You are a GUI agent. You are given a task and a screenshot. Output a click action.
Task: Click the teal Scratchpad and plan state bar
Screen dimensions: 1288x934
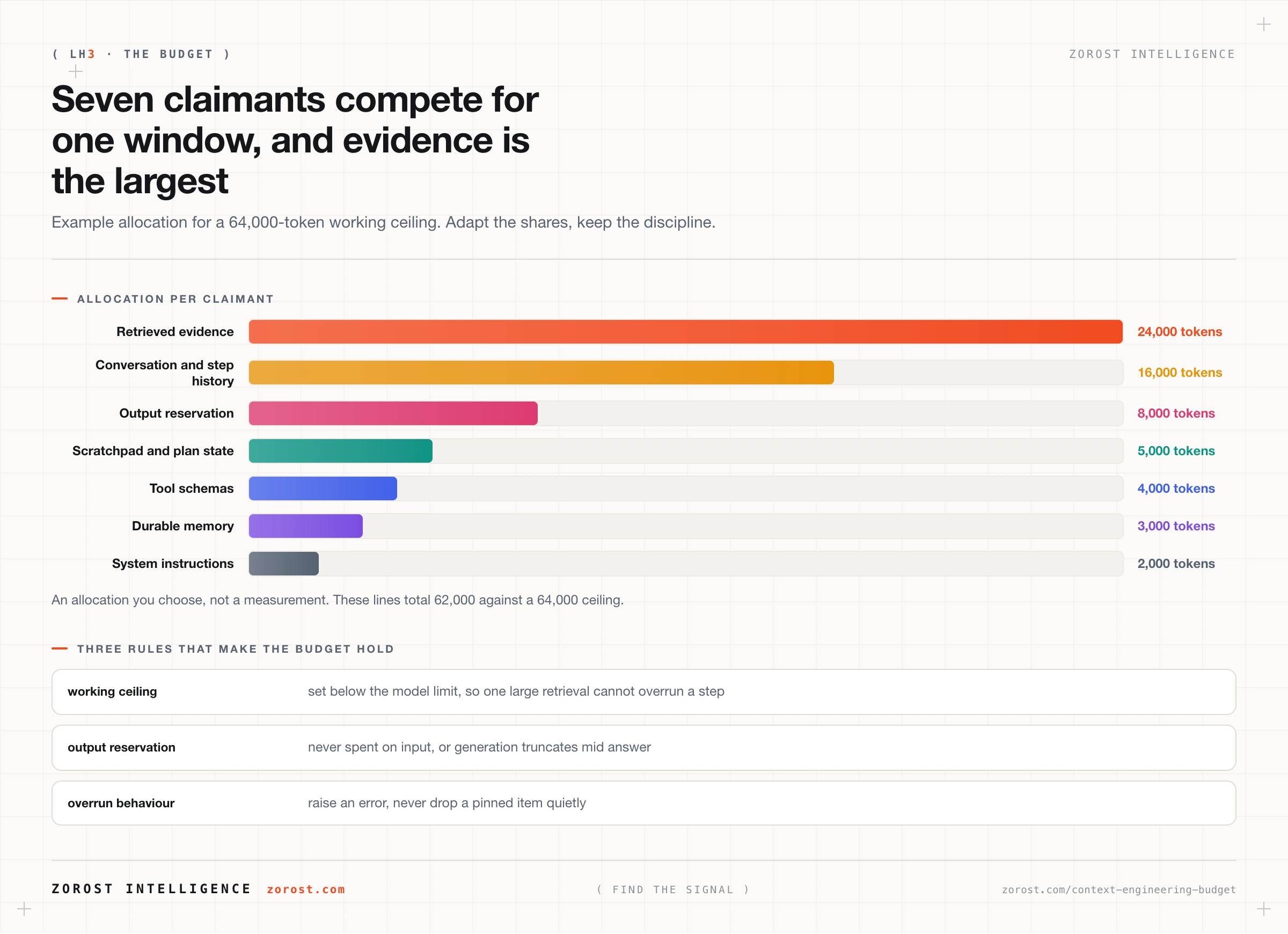341,451
